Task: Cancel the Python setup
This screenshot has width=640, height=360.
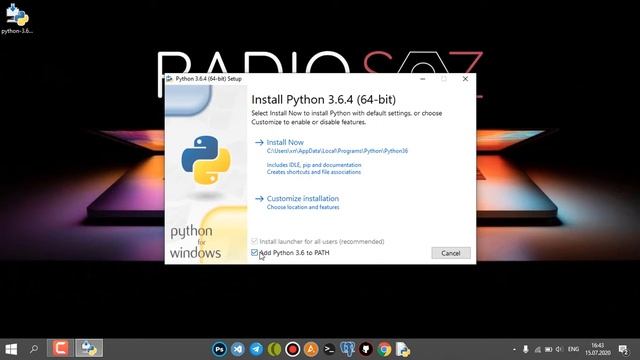Action: tap(451, 253)
